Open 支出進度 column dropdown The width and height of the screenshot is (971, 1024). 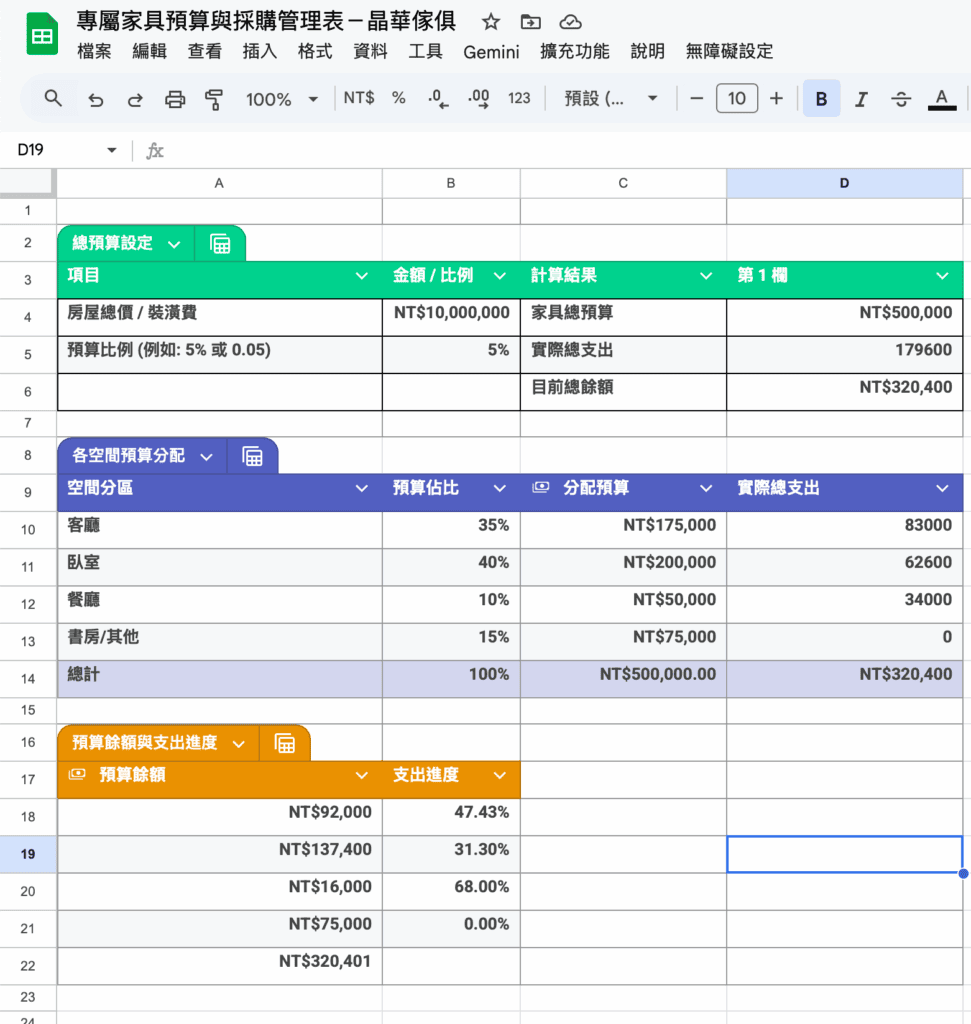tap(500, 776)
